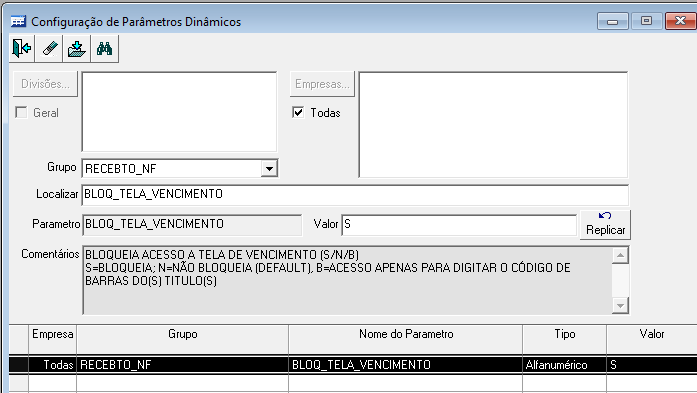Click the row selector of the Todas row

[19, 365]
